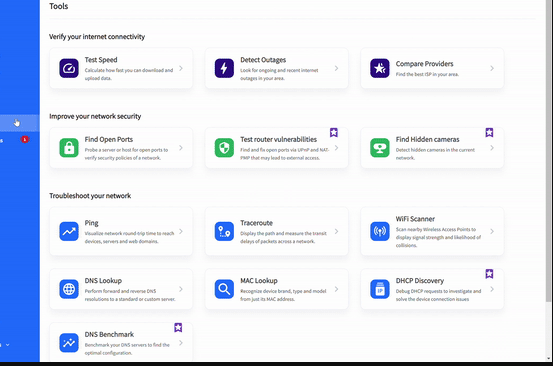Click the Find Open Ports chevron

181,148
